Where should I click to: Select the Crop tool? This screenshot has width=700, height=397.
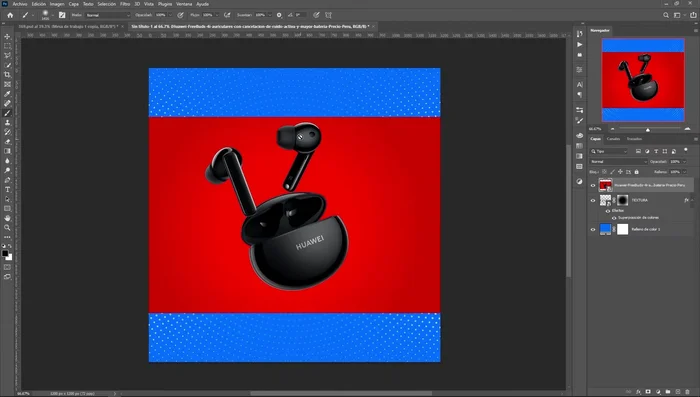coord(7,75)
